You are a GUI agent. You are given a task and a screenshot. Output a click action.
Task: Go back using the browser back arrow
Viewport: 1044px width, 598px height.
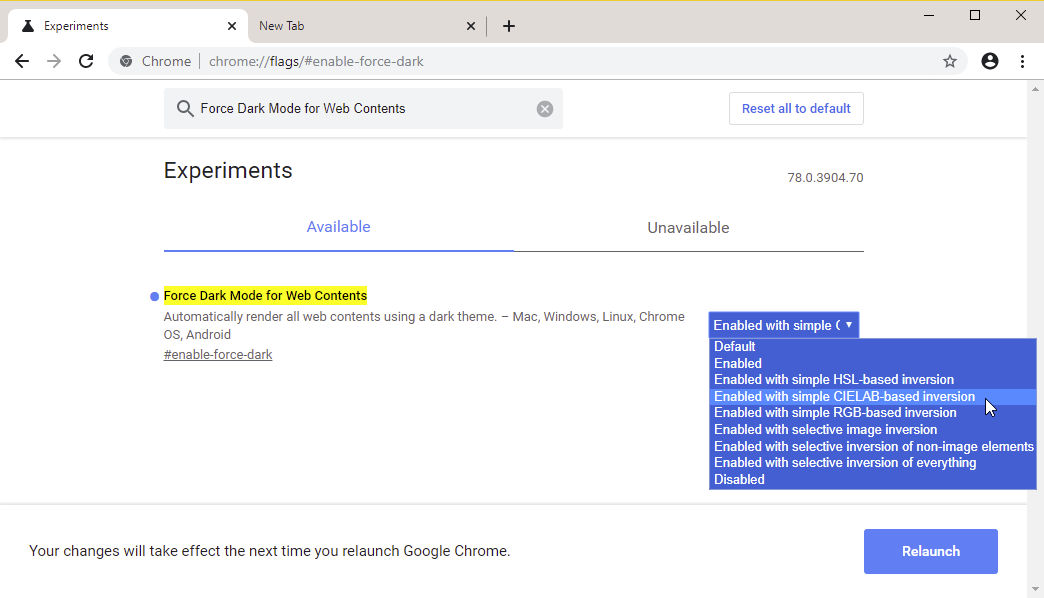click(x=22, y=61)
